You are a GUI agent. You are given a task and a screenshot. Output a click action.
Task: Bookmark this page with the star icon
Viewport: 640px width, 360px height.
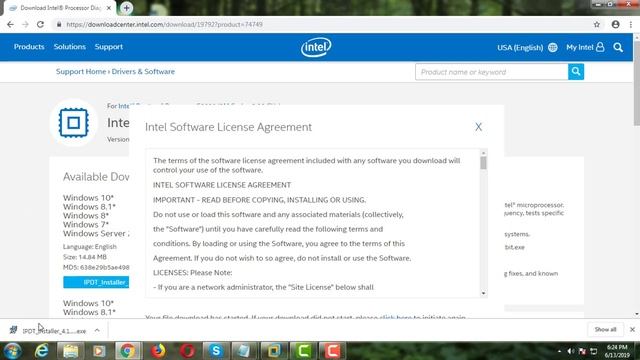pos(597,24)
